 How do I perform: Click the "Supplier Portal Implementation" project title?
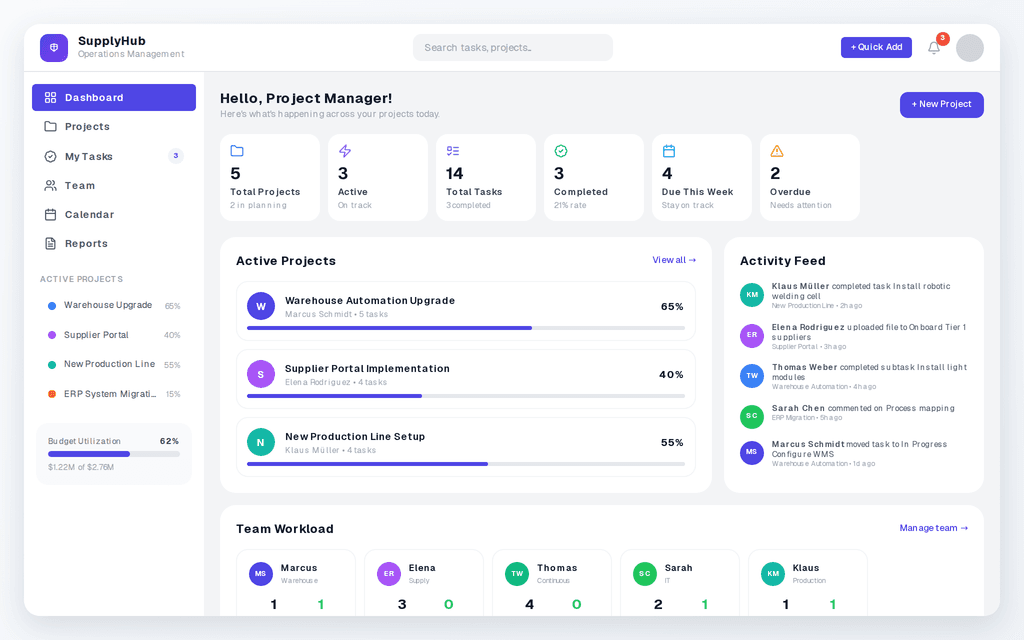(367, 368)
